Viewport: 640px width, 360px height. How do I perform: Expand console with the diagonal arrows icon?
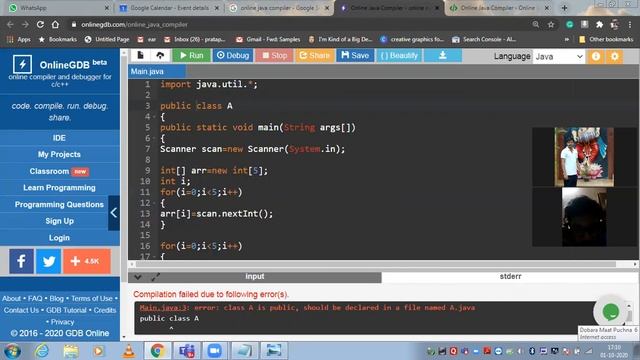[x=156, y=277]
